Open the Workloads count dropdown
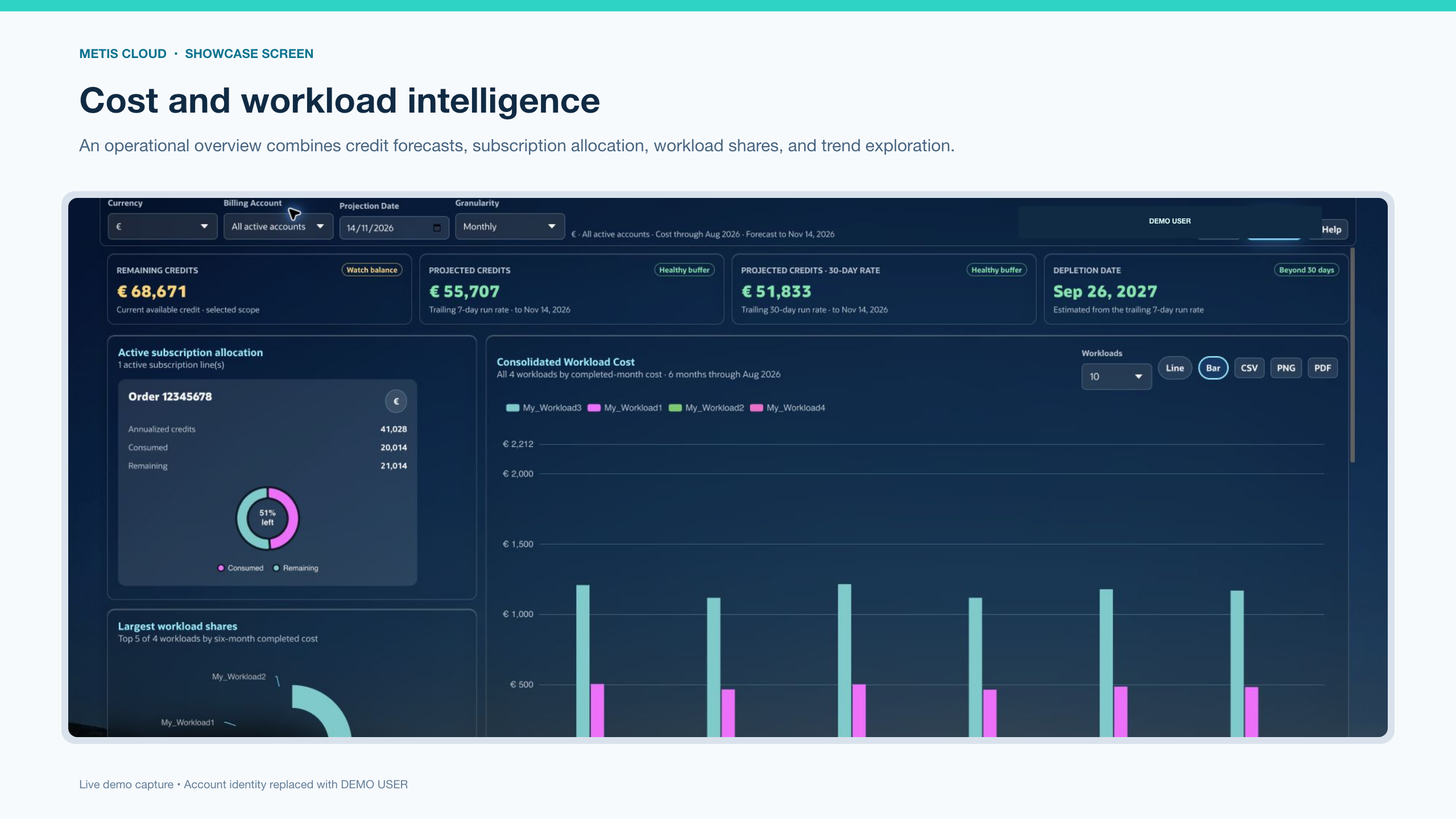1456x819 pixels. coord(1116,377)
